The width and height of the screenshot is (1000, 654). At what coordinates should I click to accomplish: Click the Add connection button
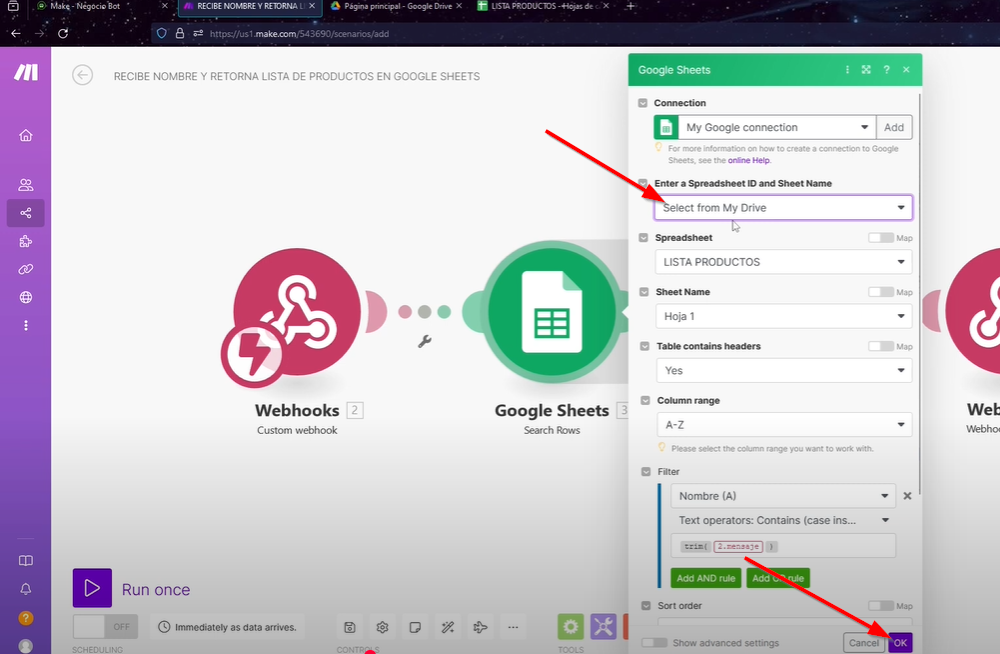click(894, 127)
